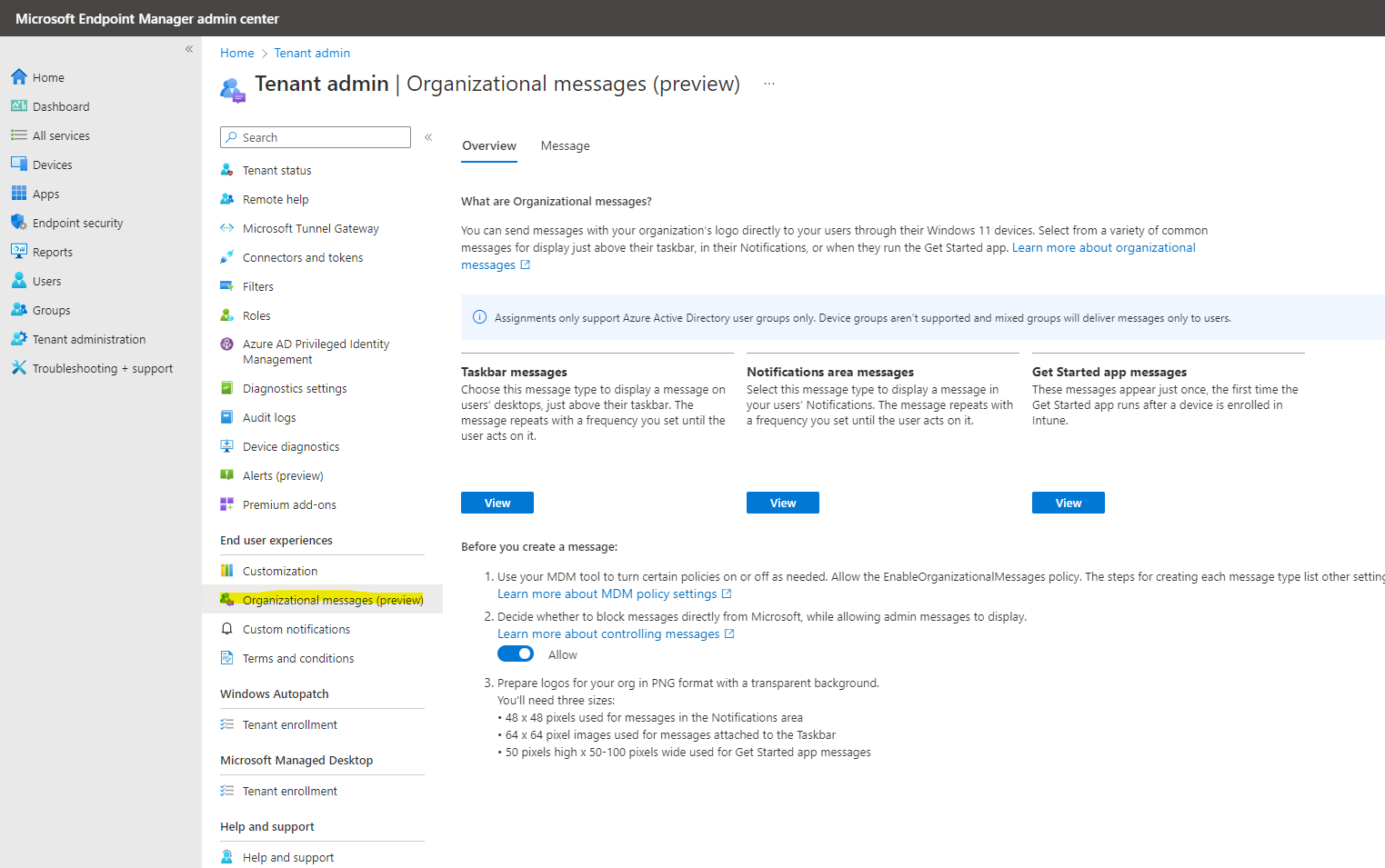The height and width of the screenshot is (868, 1385).
Task: Disable the Allow messages toggle
Action: point(516,653)
